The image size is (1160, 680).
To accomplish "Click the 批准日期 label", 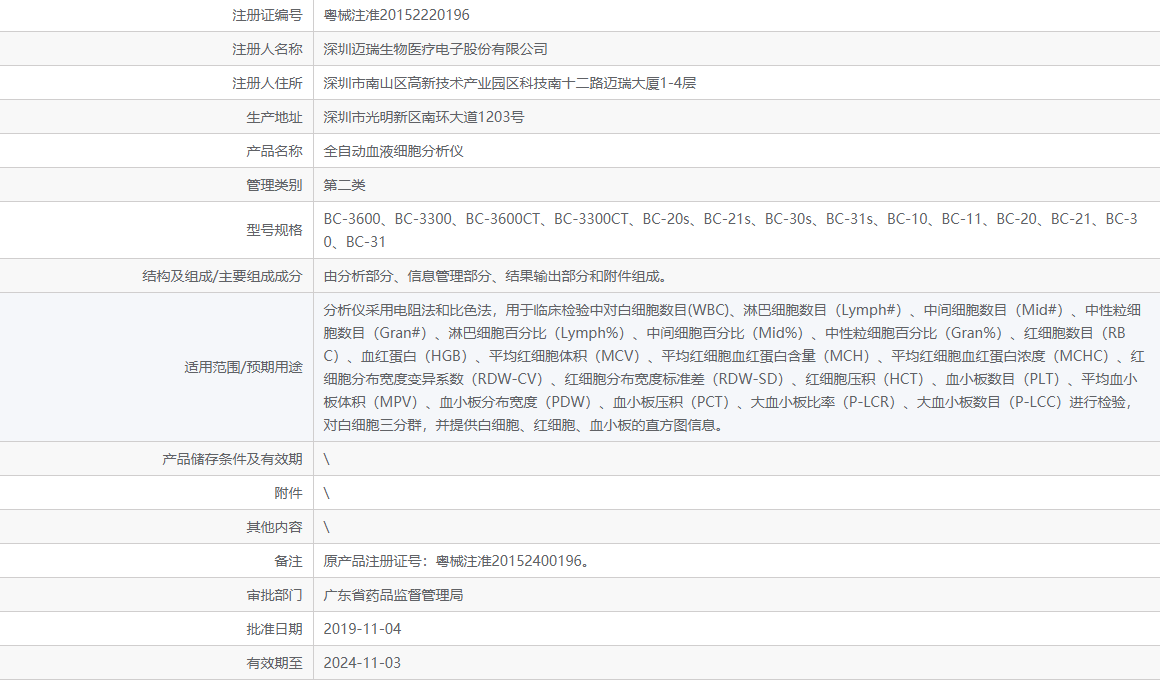I will click(x=274, y=629).
